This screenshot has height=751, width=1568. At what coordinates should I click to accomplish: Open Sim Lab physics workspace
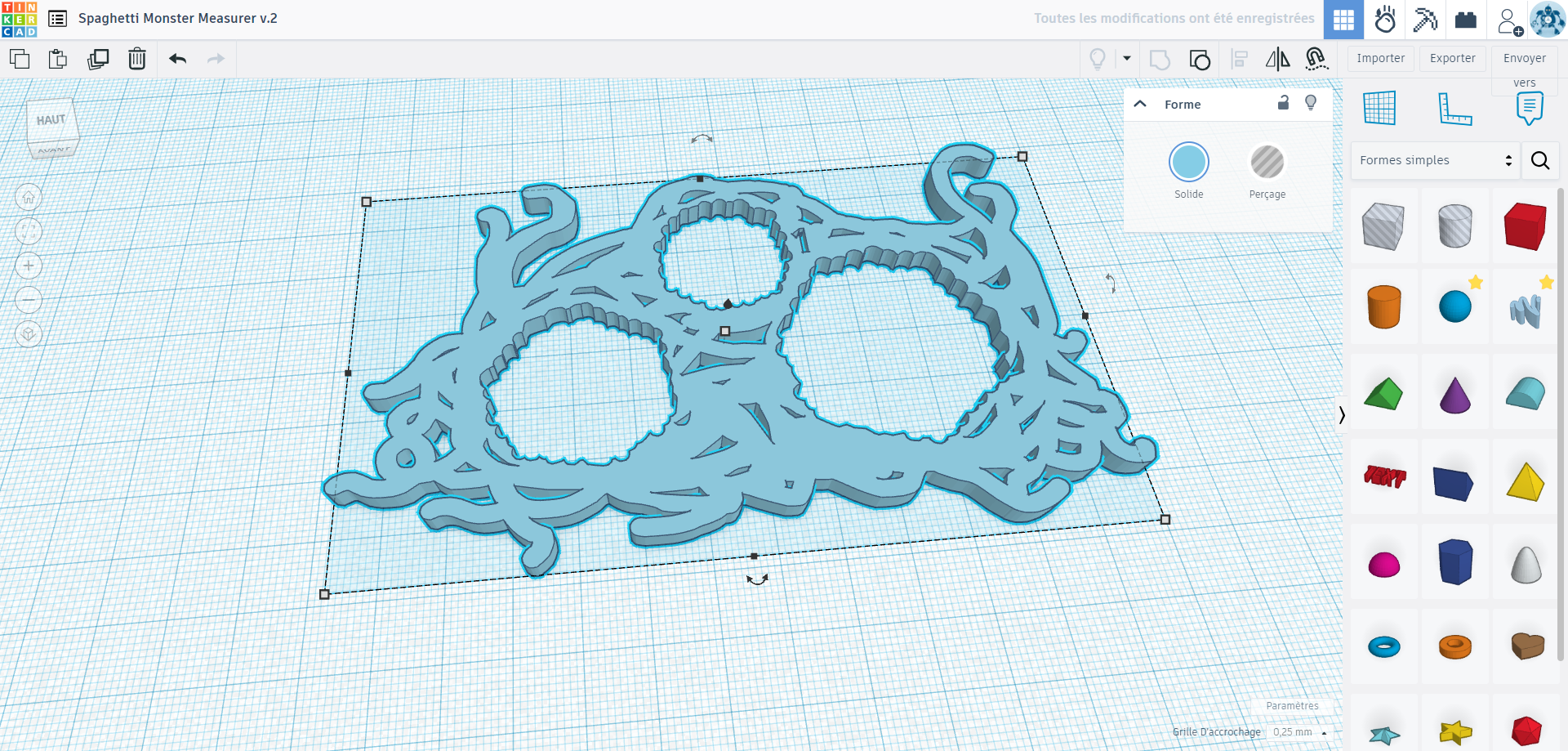[1385, 20]
